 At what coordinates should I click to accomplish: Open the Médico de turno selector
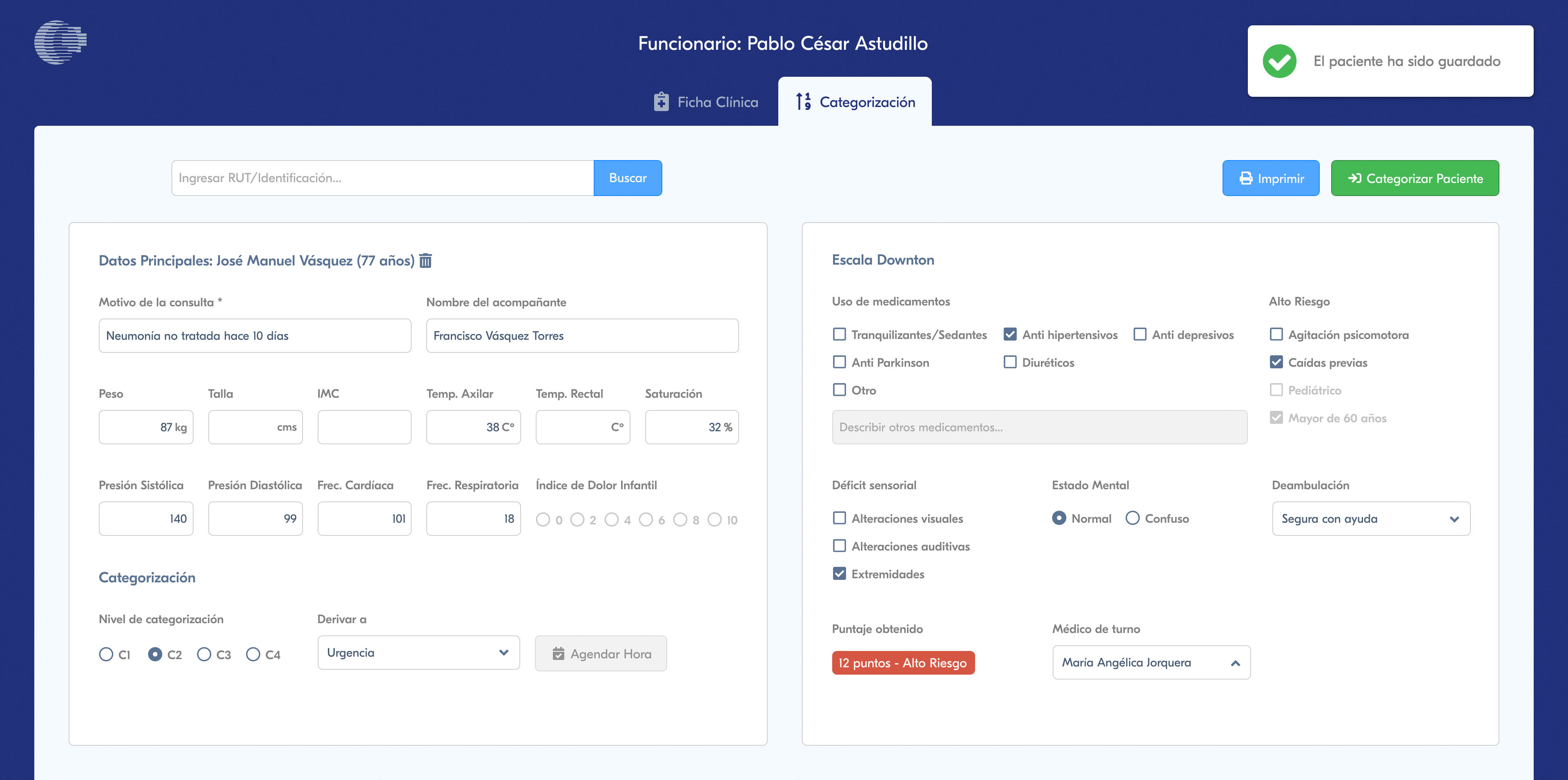click(x=1151, y=662)
